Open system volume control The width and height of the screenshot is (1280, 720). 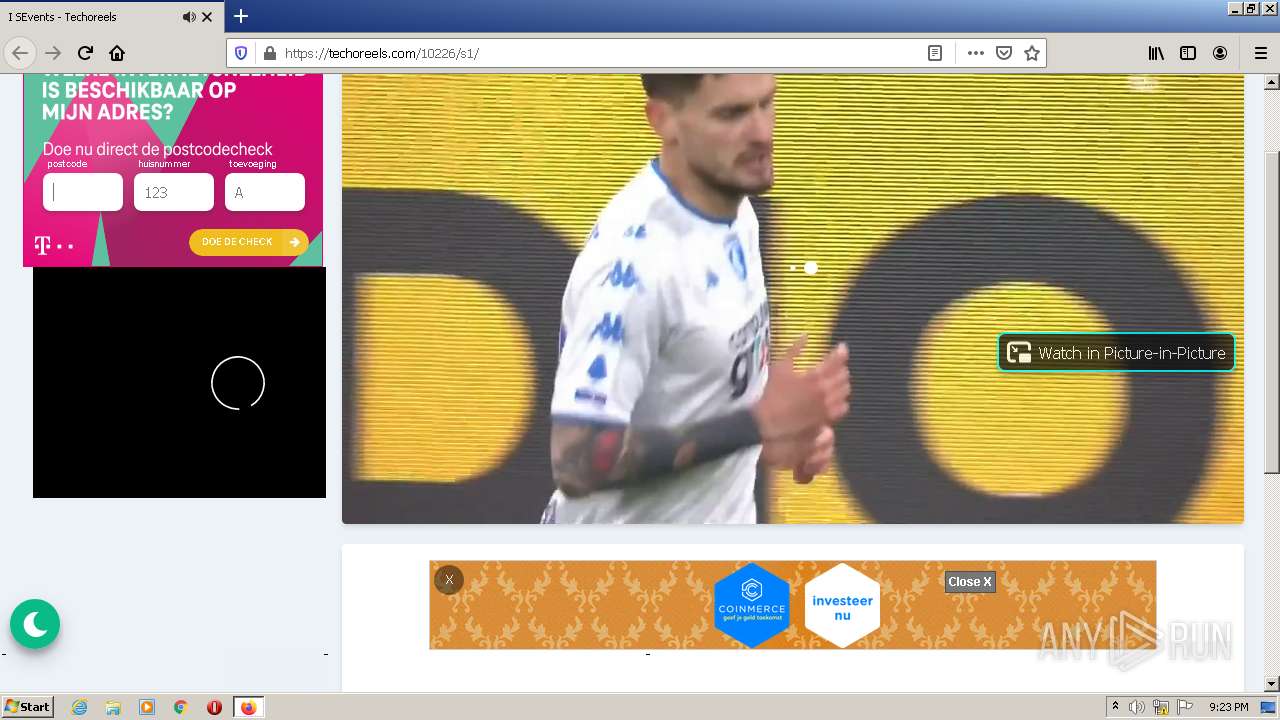(x=1137, y=707)
